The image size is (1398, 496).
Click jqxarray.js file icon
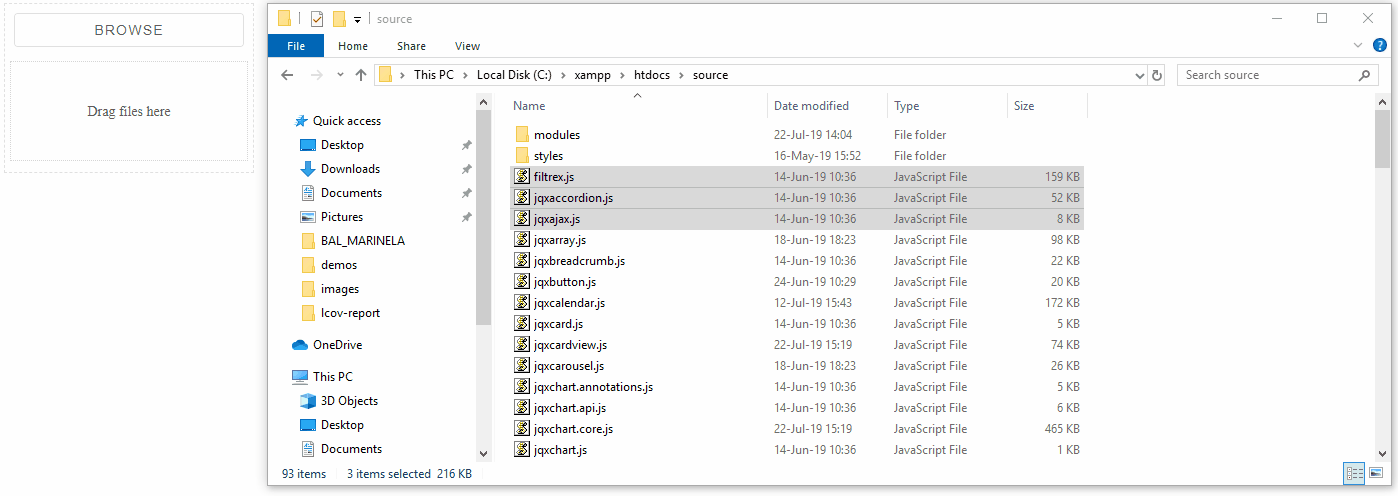click(521, 240)
